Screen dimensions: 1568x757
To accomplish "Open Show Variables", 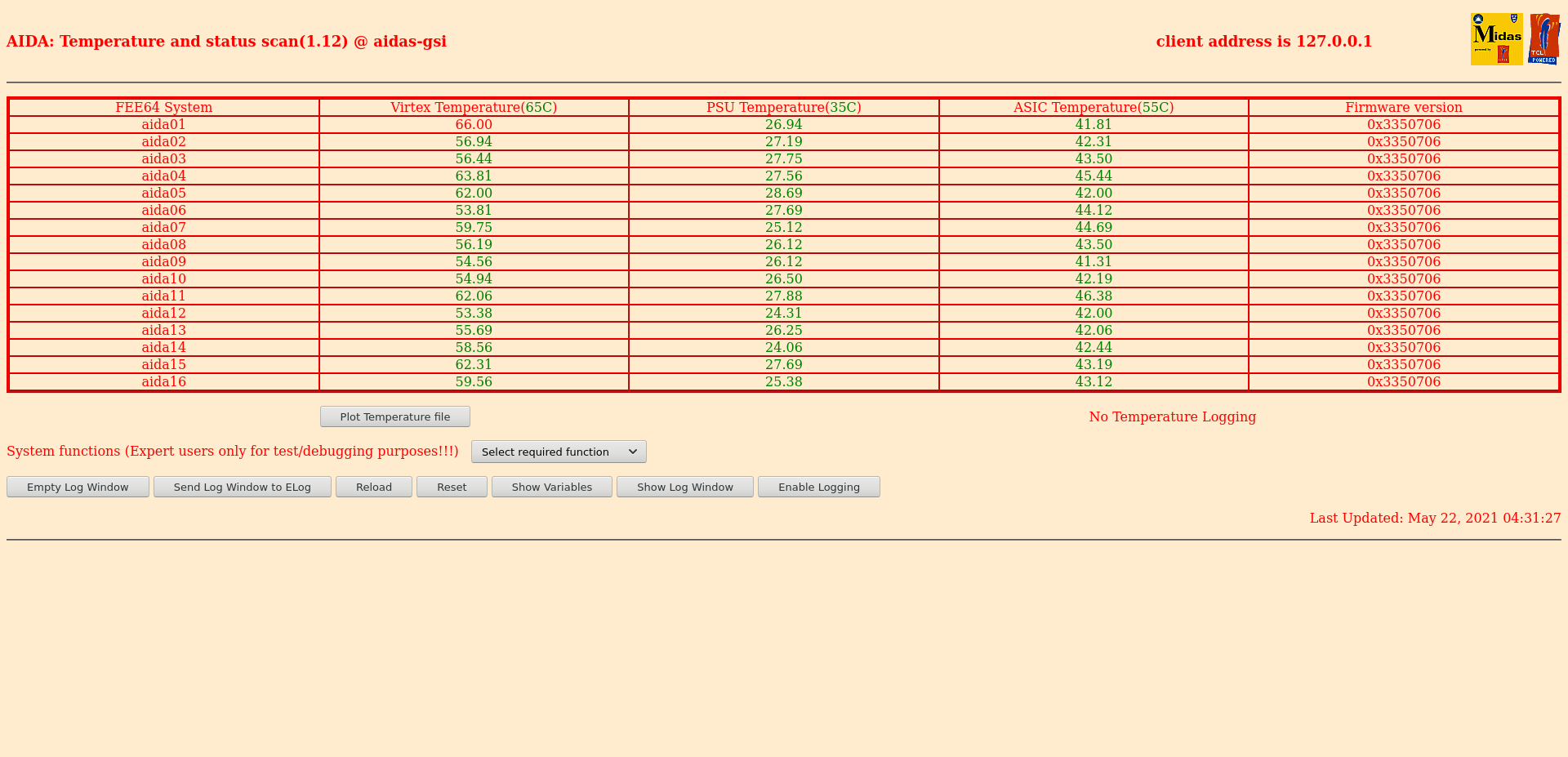I will click(x=552, y=487).
